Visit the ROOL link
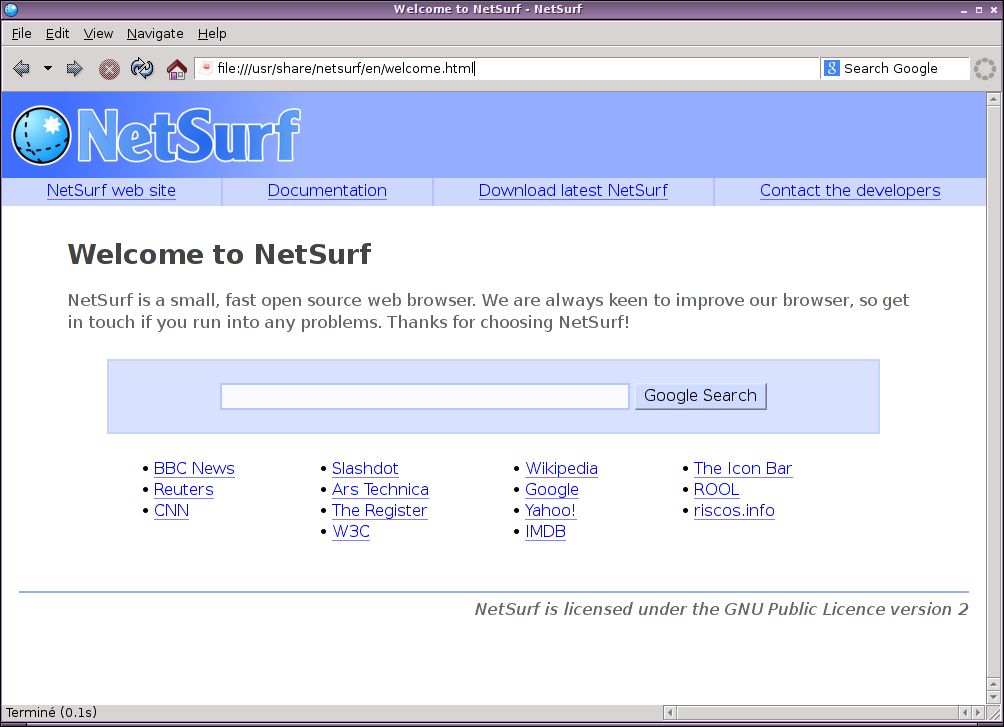 [x=717, y=489]
